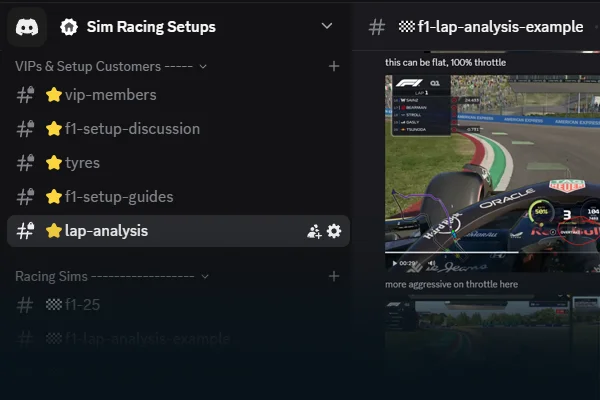Play the first embedded F1 video

pyautogui.click(x=394, y=263)
